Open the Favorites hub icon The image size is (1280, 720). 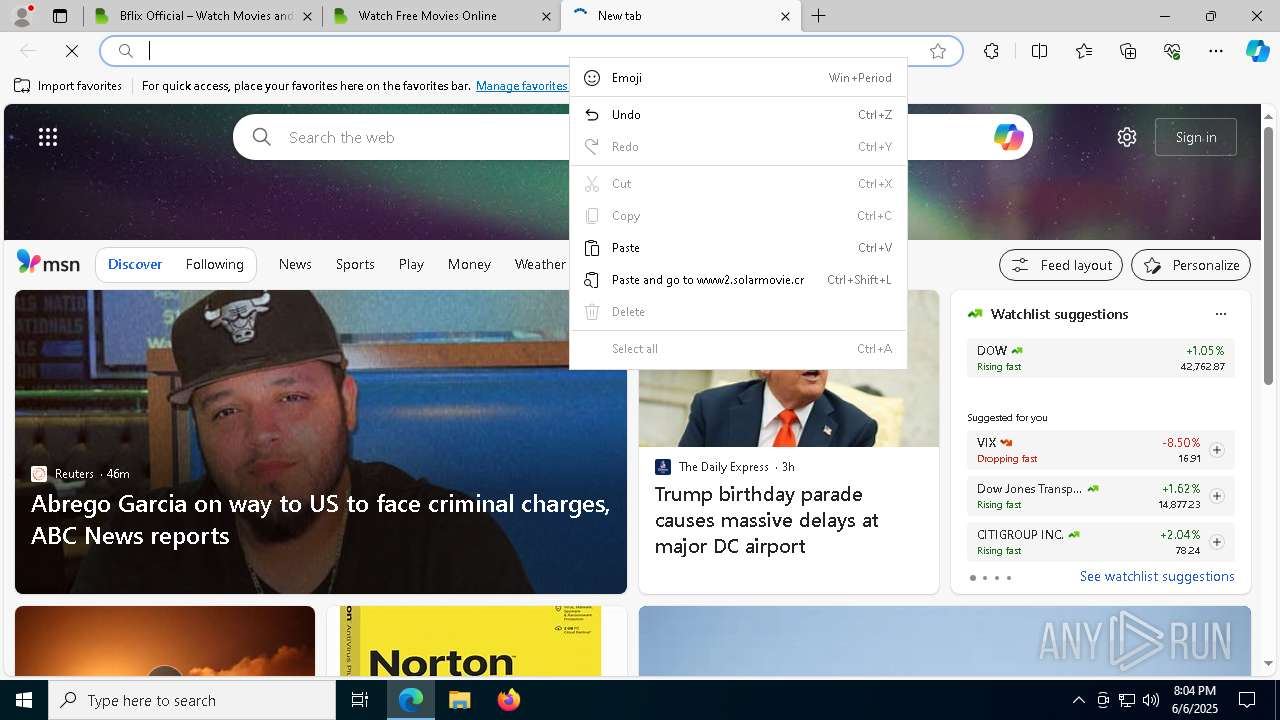(1084, 51)
